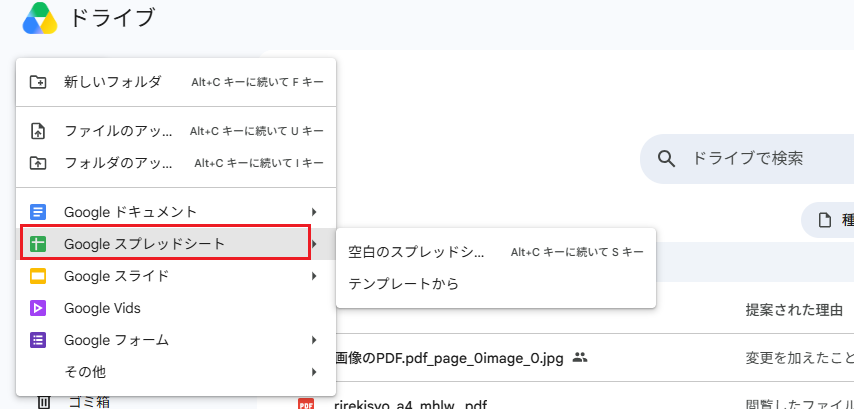Click the purple Google Forms icon
Image resolution: width=854 pixels, height=409 pixels.
(x=38, y=340)
